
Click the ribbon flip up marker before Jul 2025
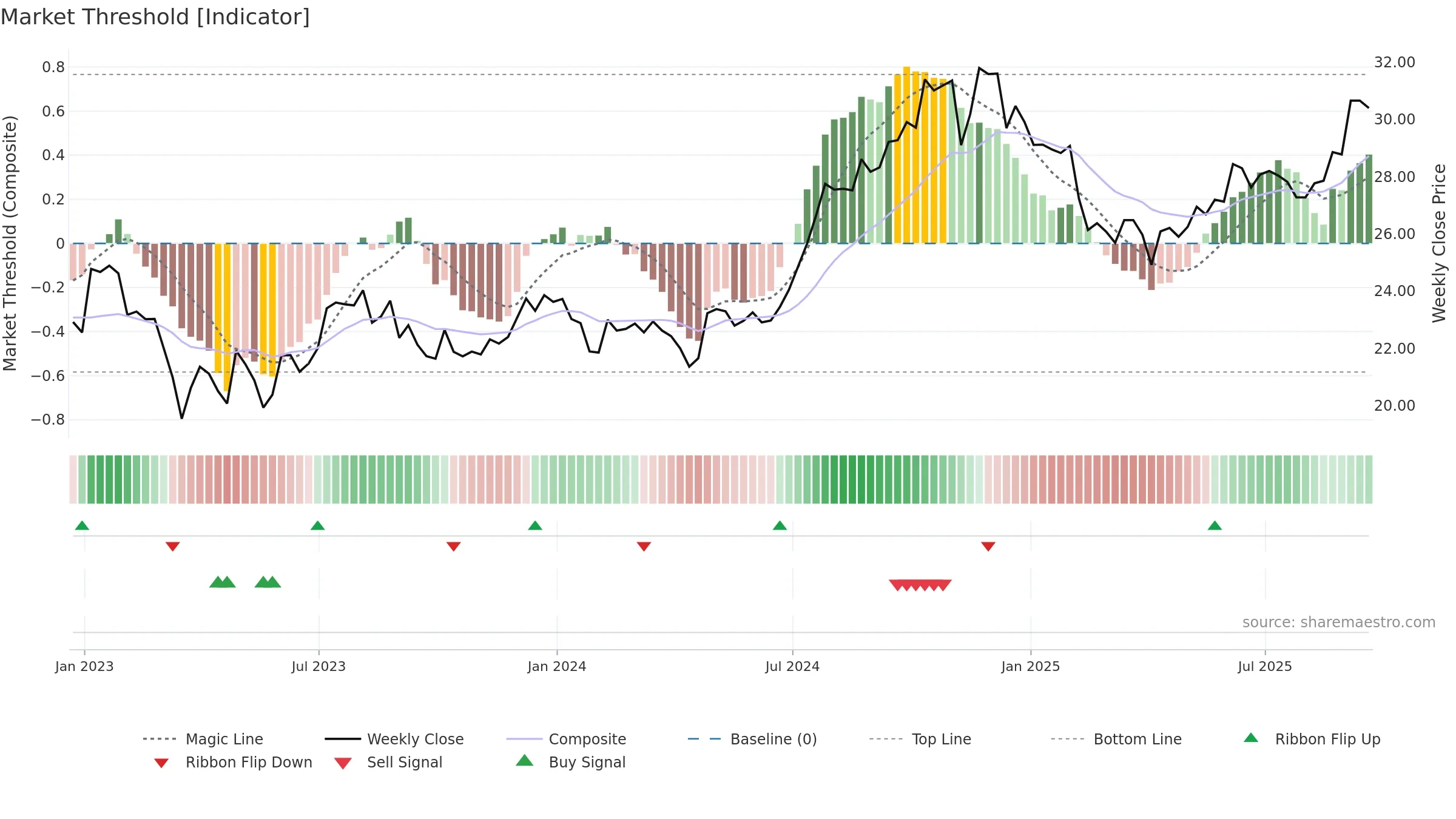point(1215,525)
